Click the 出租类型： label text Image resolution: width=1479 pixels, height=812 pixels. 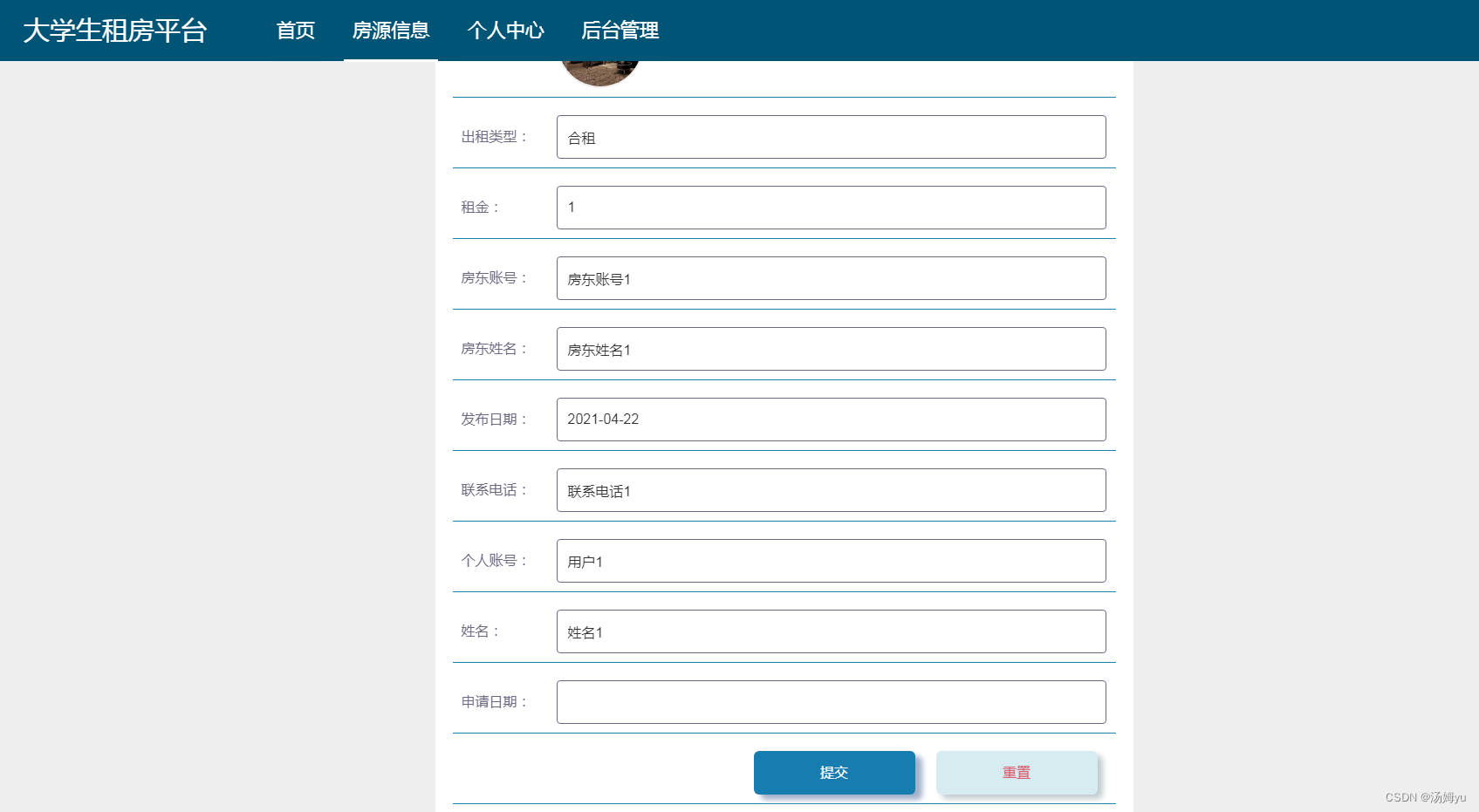(495, 137)
